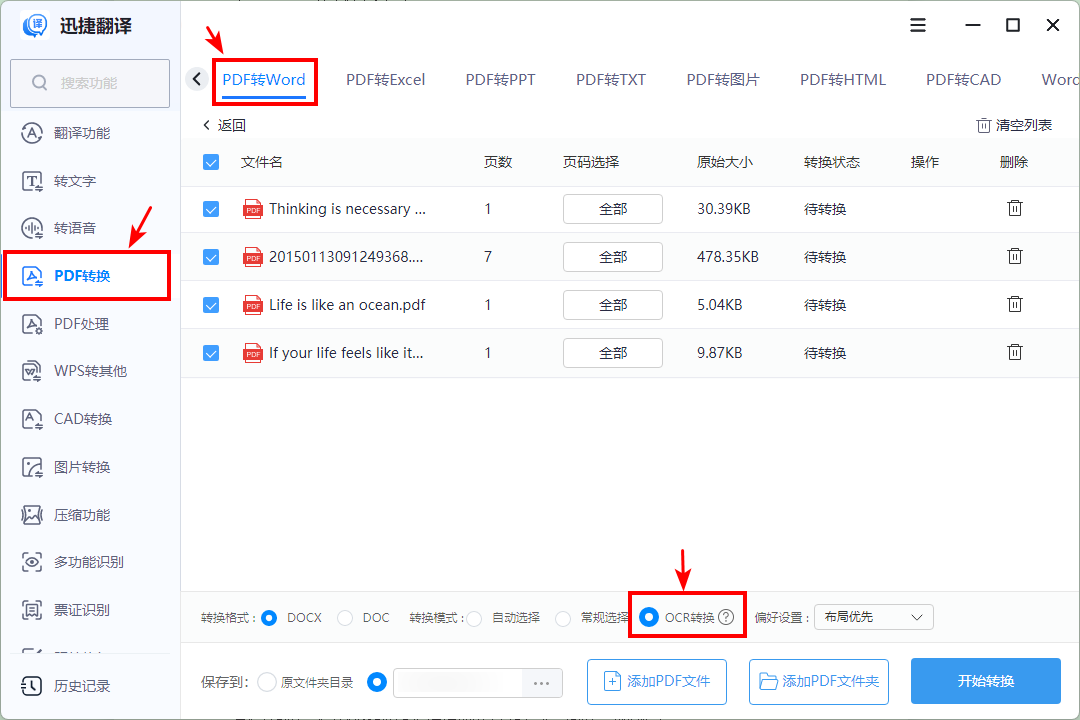Delete the Thinking is necessary file row

tap(1015, 208)
